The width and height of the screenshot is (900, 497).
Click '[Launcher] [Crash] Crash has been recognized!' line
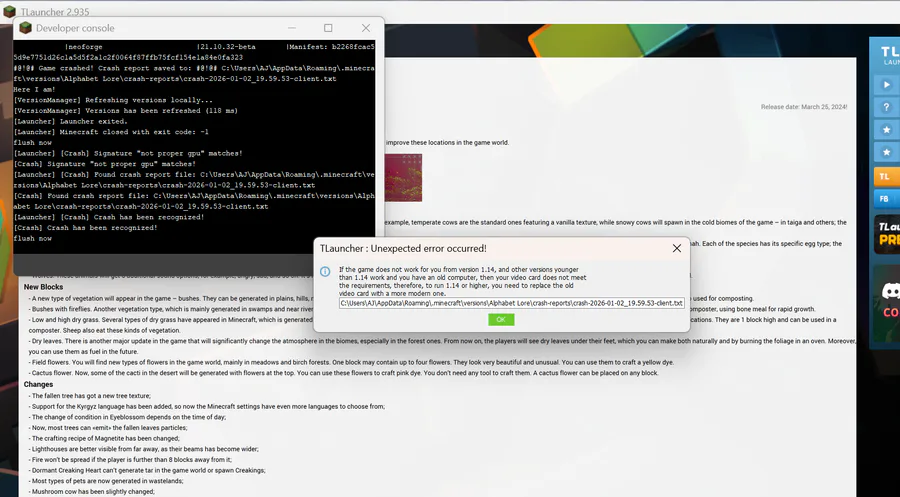pos(109,217)
